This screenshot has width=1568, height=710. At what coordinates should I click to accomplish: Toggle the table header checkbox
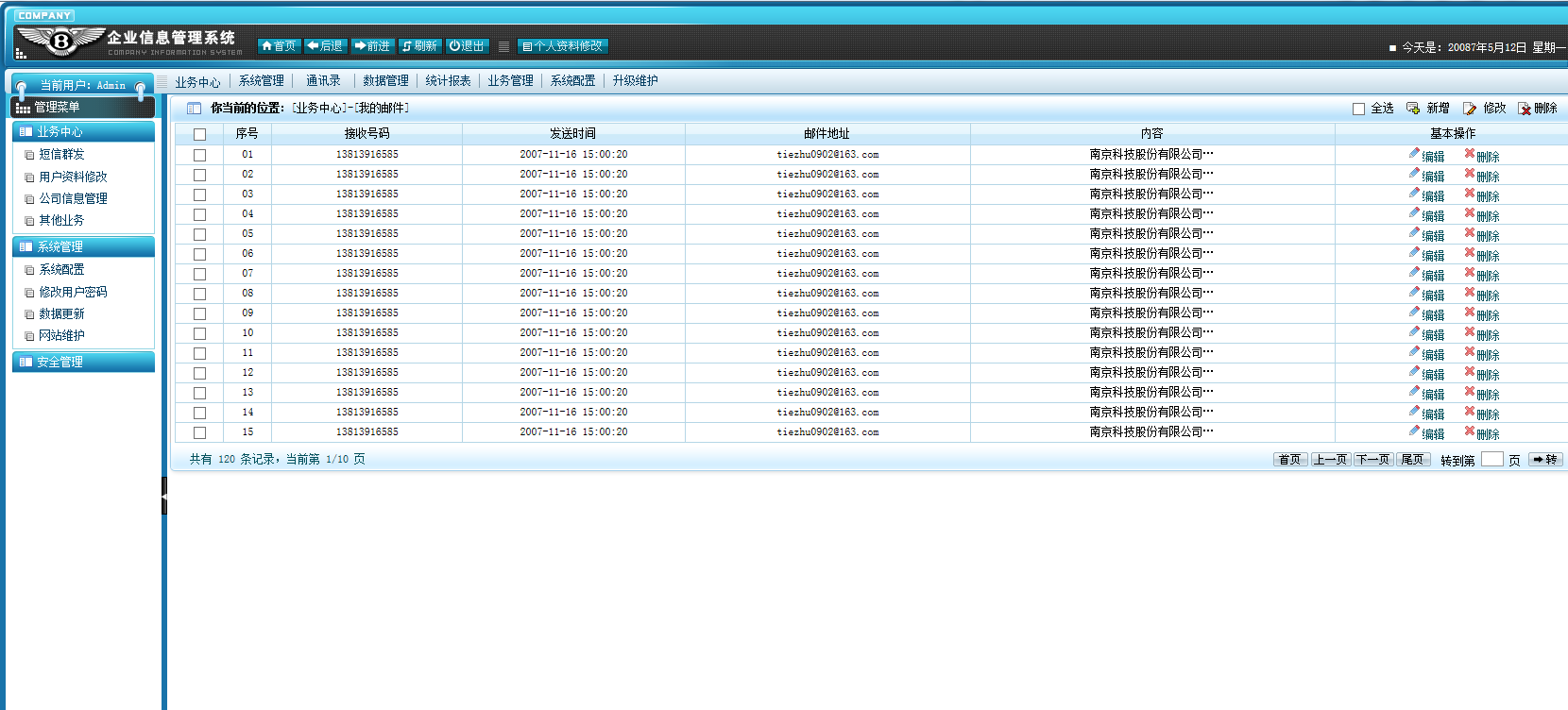[199, 134]
